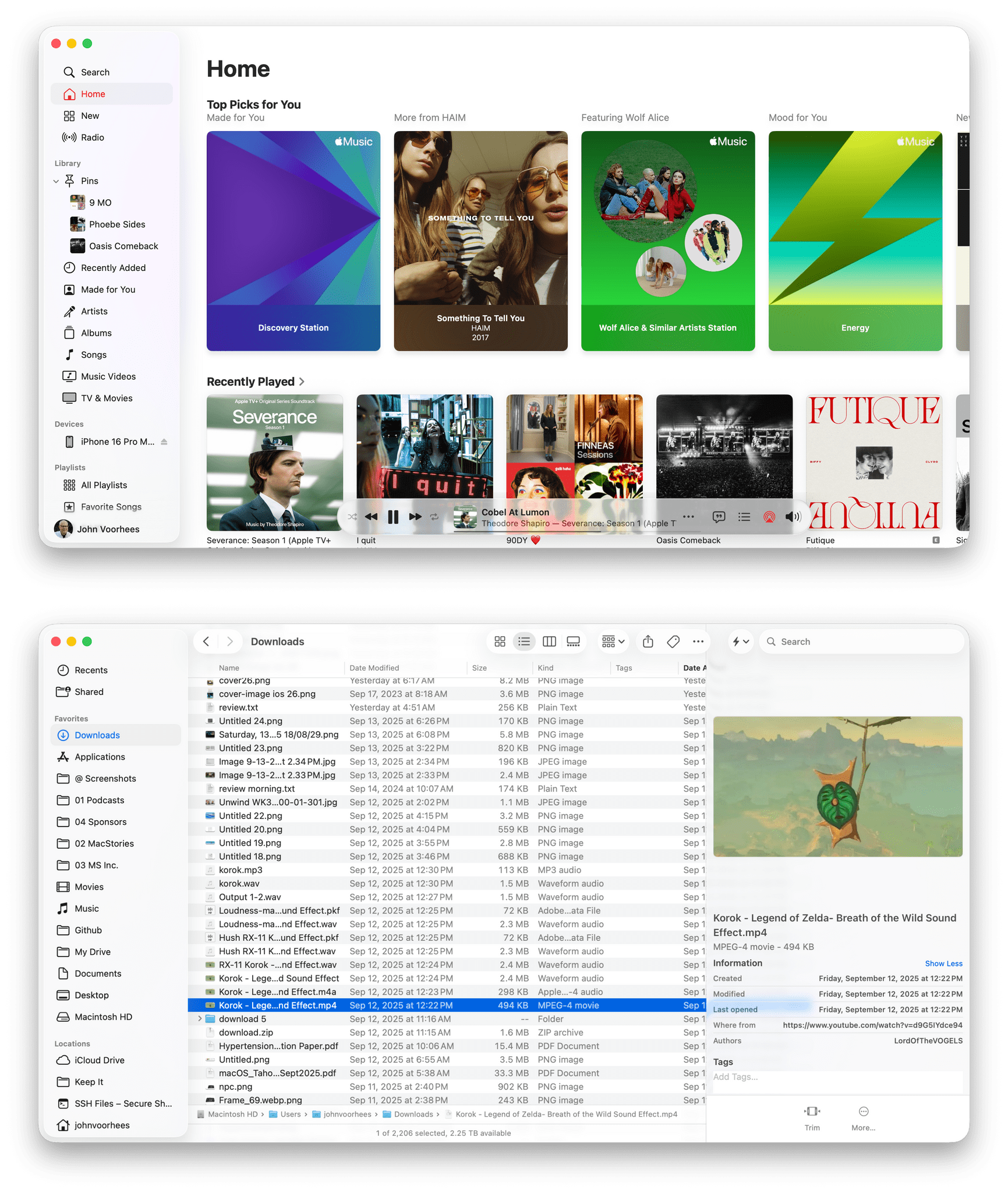Open Wolf Alice & Similar Artists Station card
Image resolution: width=1008 pixels, height=1193 pixels.
coord(668,241)
